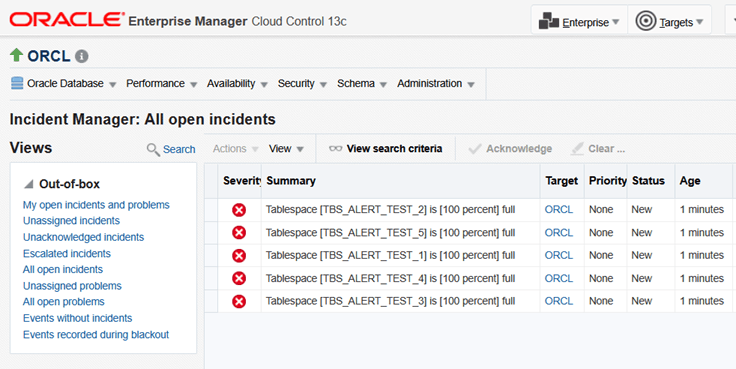Collapse the Out-of-box views section

pos(29,184)
